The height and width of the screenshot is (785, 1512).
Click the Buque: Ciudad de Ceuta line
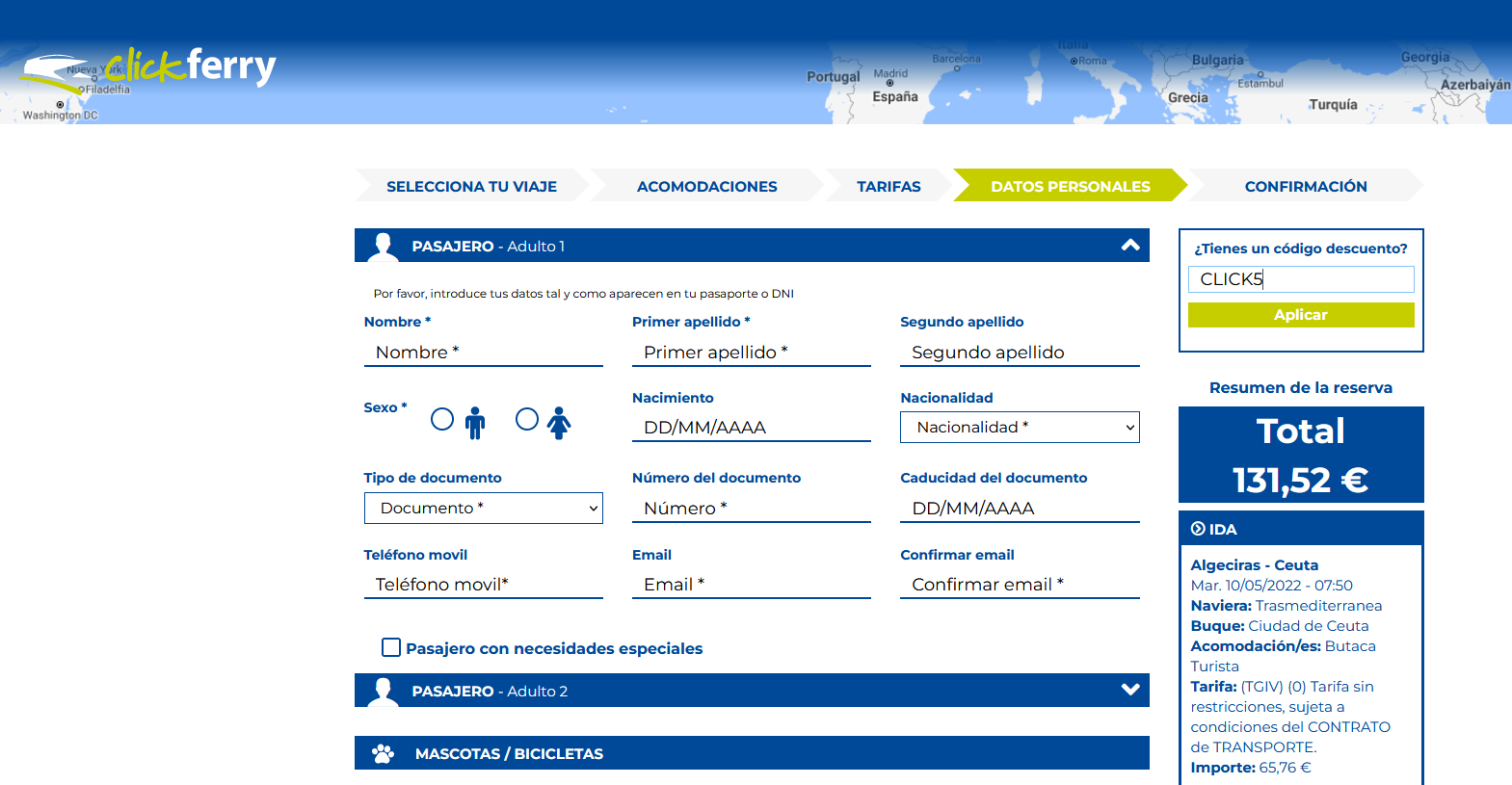(x=1280, y=626)
